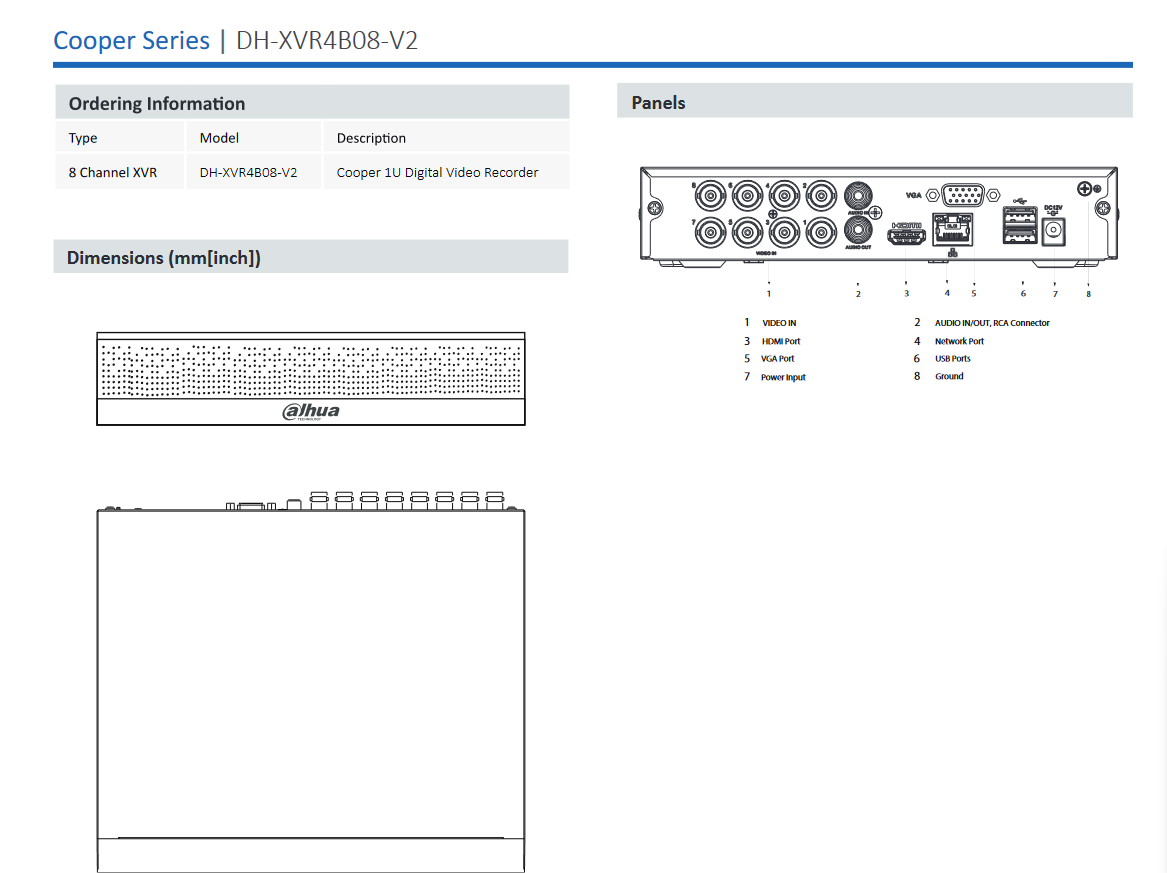Click the 'VIDEO IN' legend entry
Image resolution: width=1167 pixels, height=873 pixels.
(x=779, y=323)
